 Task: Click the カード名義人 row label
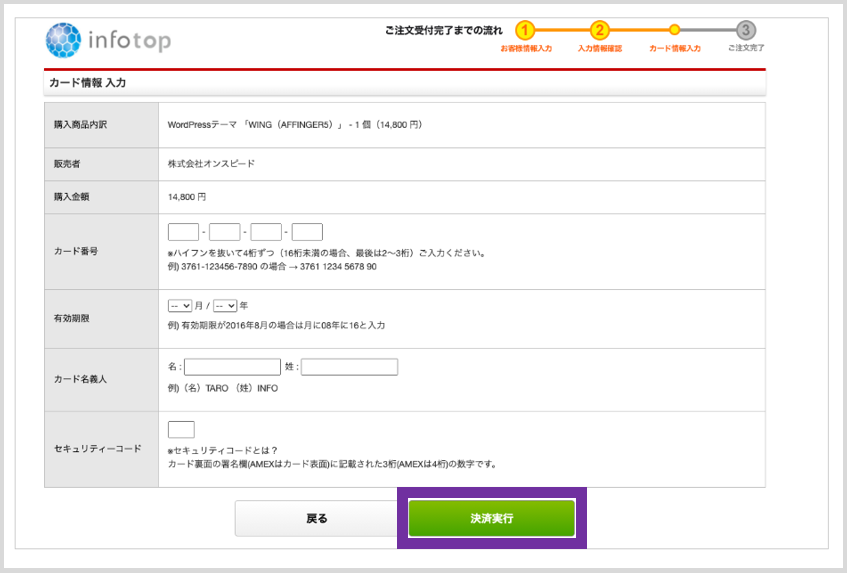click(80, 380)
